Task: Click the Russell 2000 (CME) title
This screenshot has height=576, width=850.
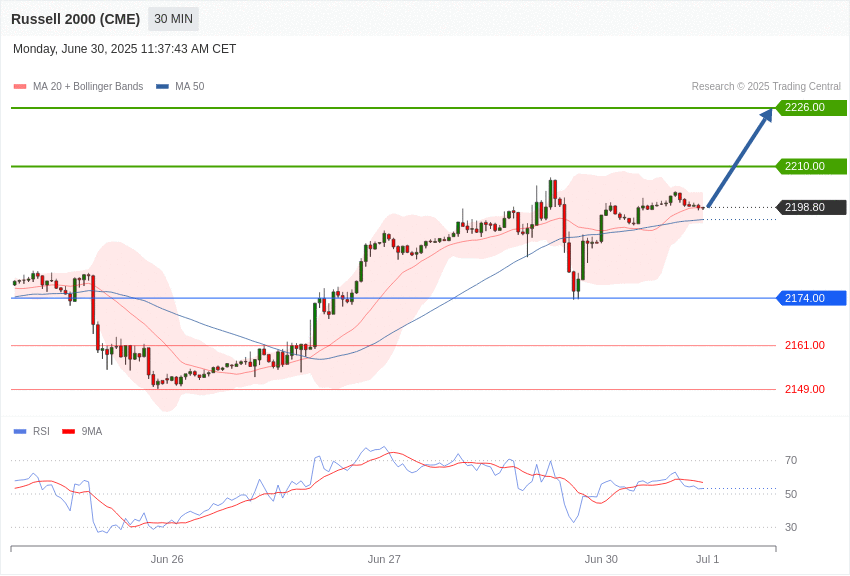Action: point(75,19)
